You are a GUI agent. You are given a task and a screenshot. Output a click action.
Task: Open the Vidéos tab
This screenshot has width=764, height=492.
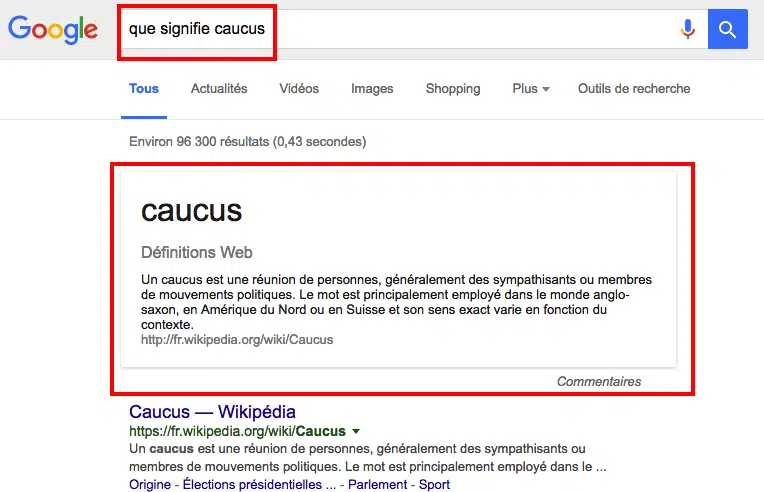299,89
